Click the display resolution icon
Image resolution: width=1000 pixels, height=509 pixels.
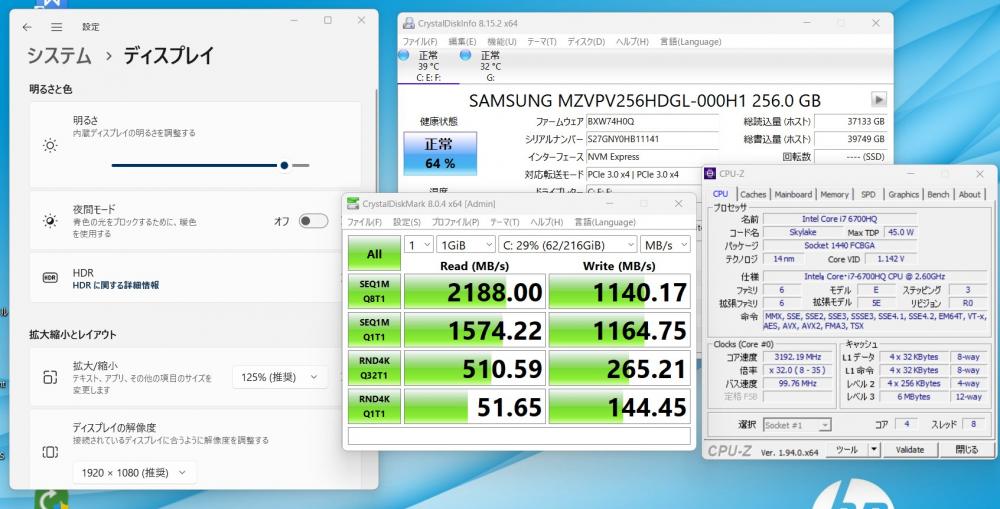click(x=50, y=452)
